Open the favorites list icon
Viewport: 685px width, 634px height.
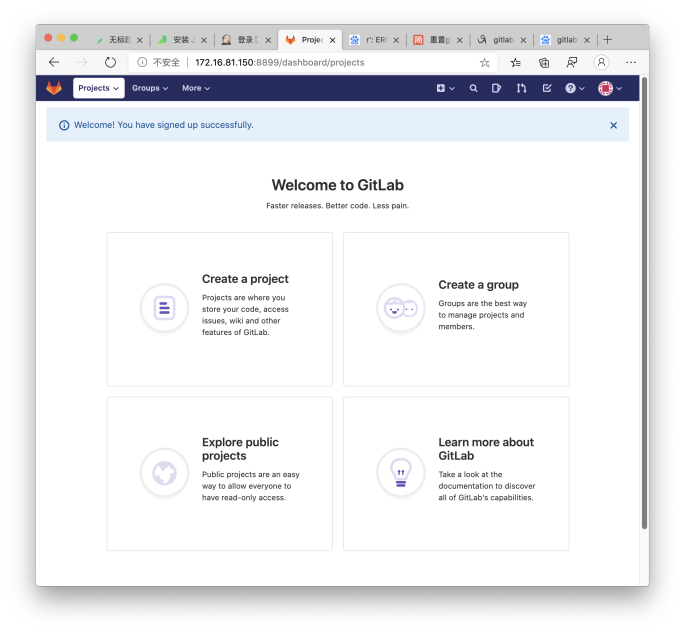click(515, 62)
